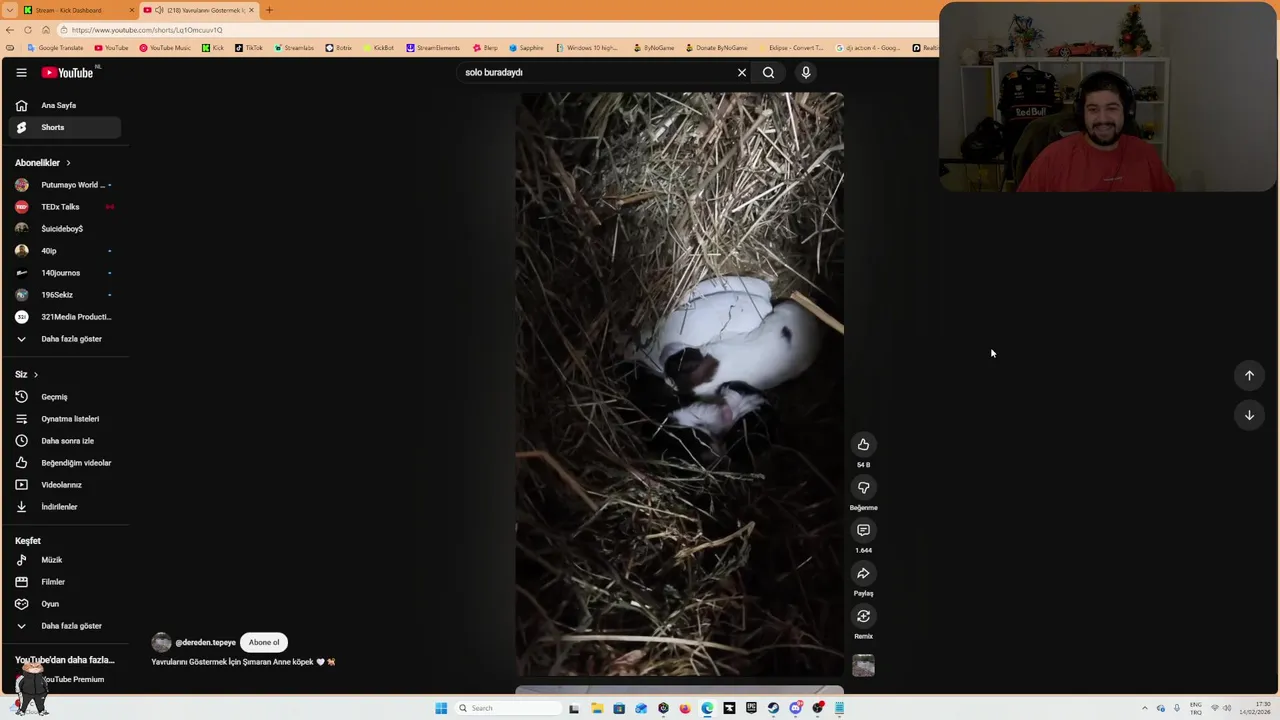Go to next short with down arrow
This screenshot has height=720, width=1280.
click(1249, 415)
